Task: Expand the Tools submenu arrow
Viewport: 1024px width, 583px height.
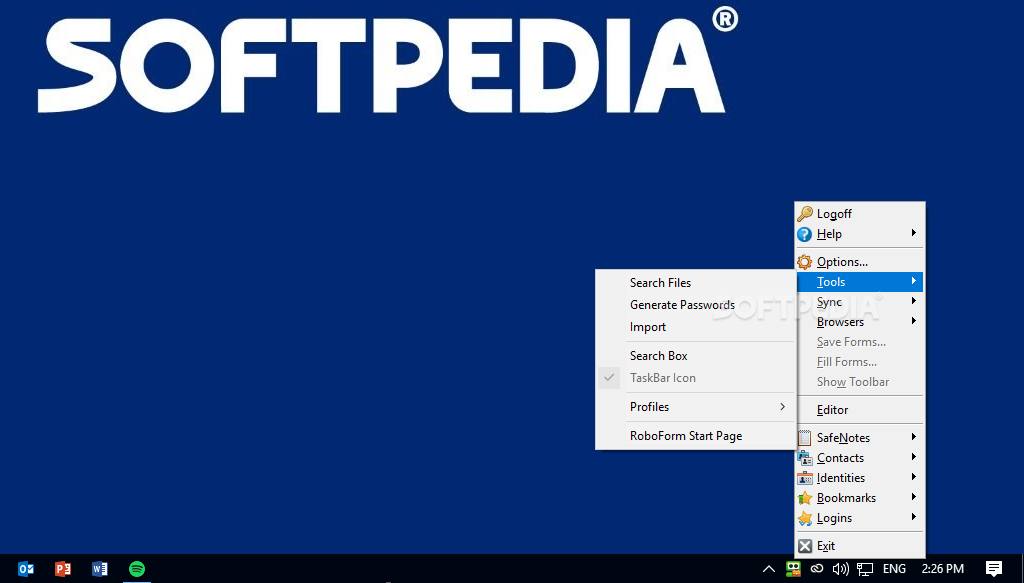Action: point(914,281)
